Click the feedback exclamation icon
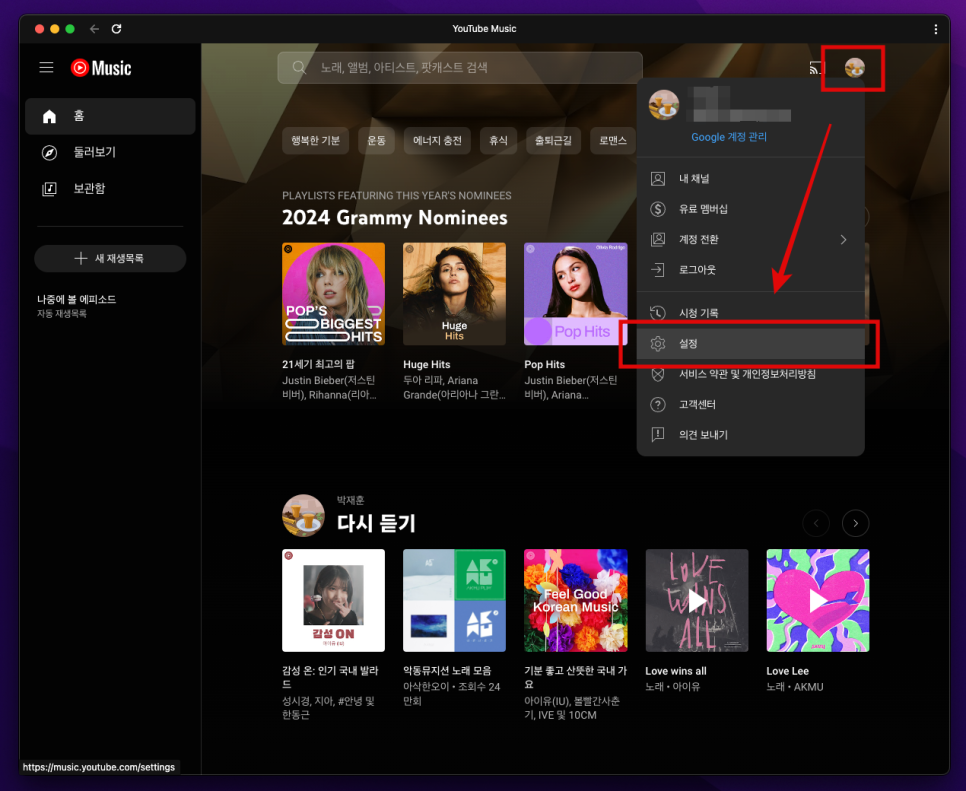The height and width of the screenshot is (791, 966). (658, 434)
